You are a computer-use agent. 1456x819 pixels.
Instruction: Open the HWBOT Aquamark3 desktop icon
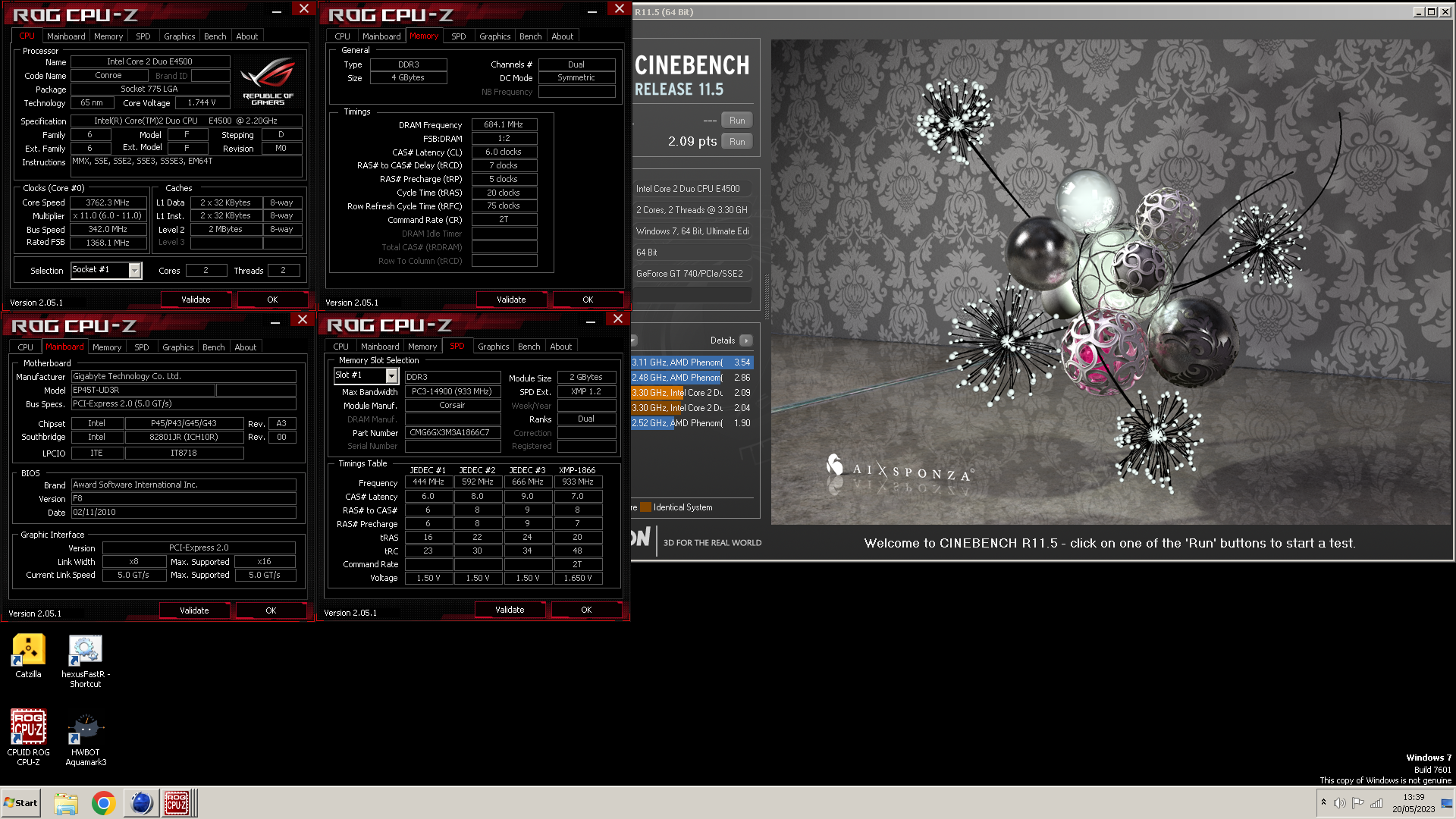pyautogui.click(x=86, y=739)
